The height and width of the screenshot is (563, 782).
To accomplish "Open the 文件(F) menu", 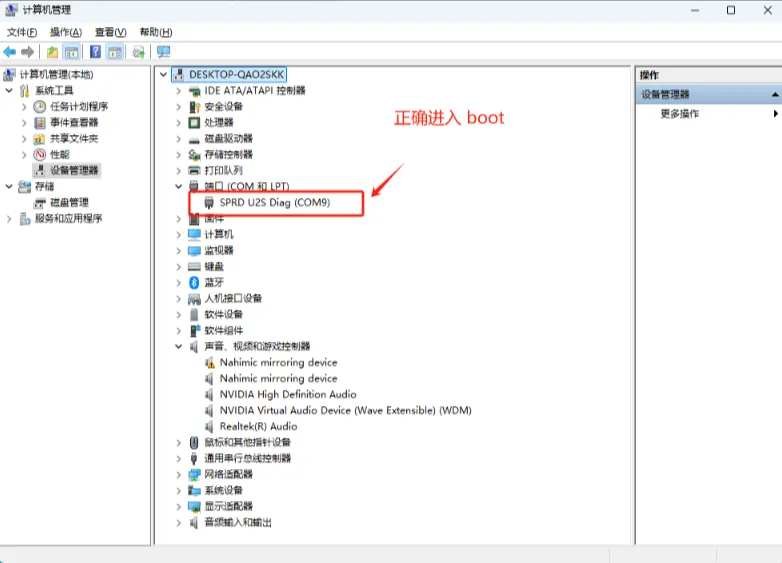I will tap(21, 32).
